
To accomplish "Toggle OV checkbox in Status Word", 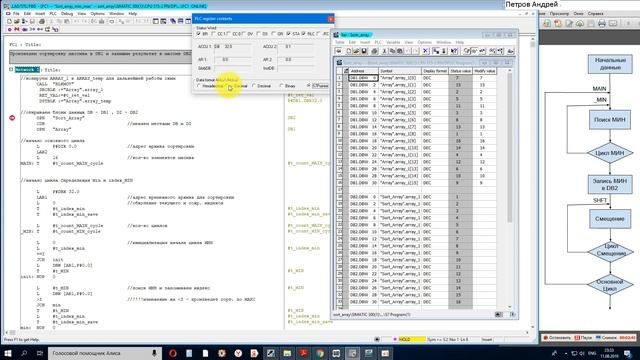I will click(x=244, y=33).
